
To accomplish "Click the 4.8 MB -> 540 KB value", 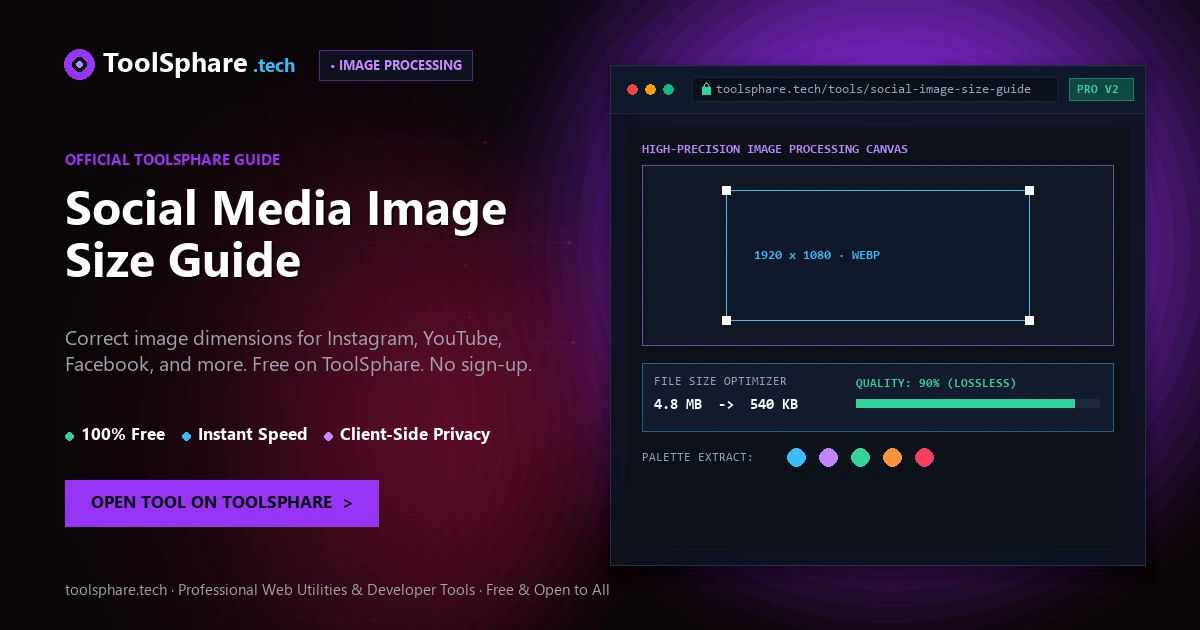I will (x=726, y=405).
